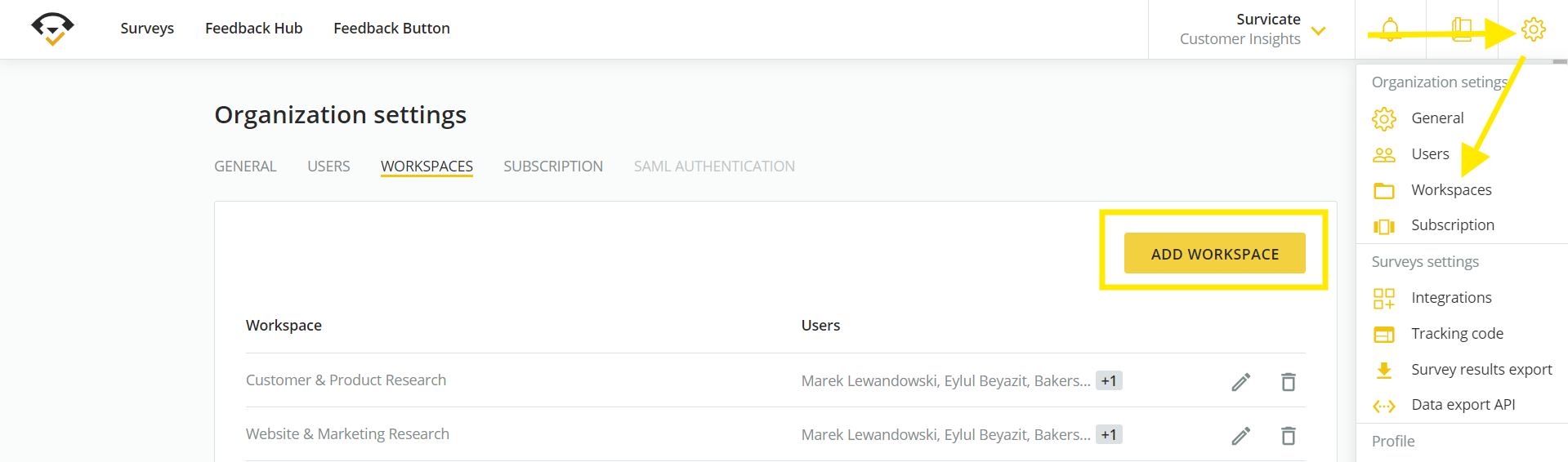Switch to the Subscription tab

coord(553,167)
